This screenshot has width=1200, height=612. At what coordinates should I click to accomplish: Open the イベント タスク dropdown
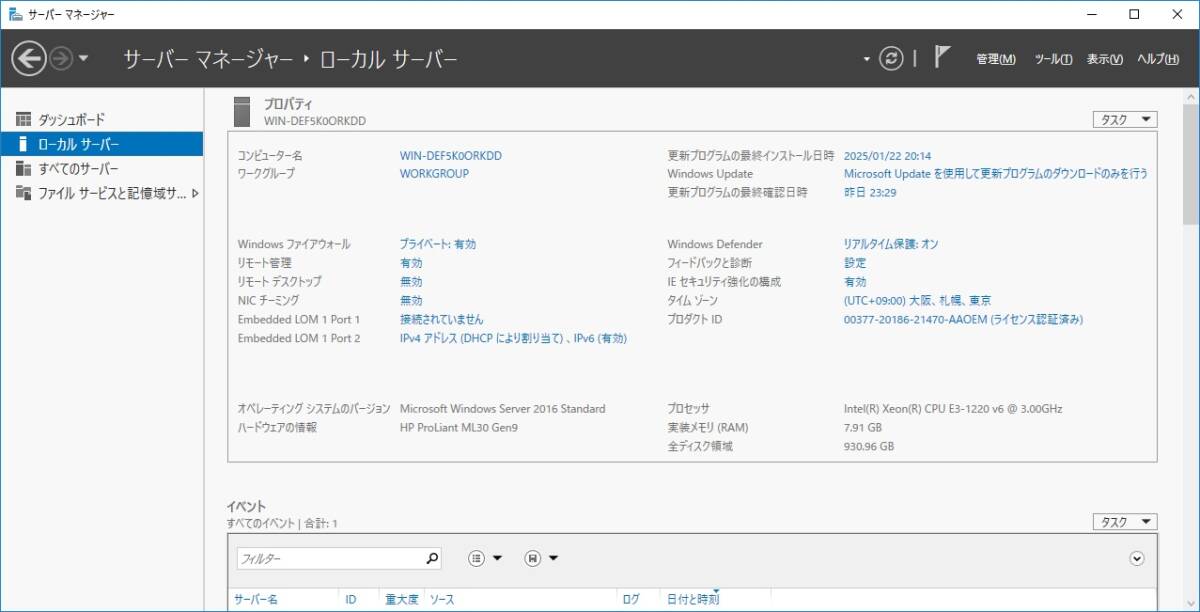[1125, 522]
